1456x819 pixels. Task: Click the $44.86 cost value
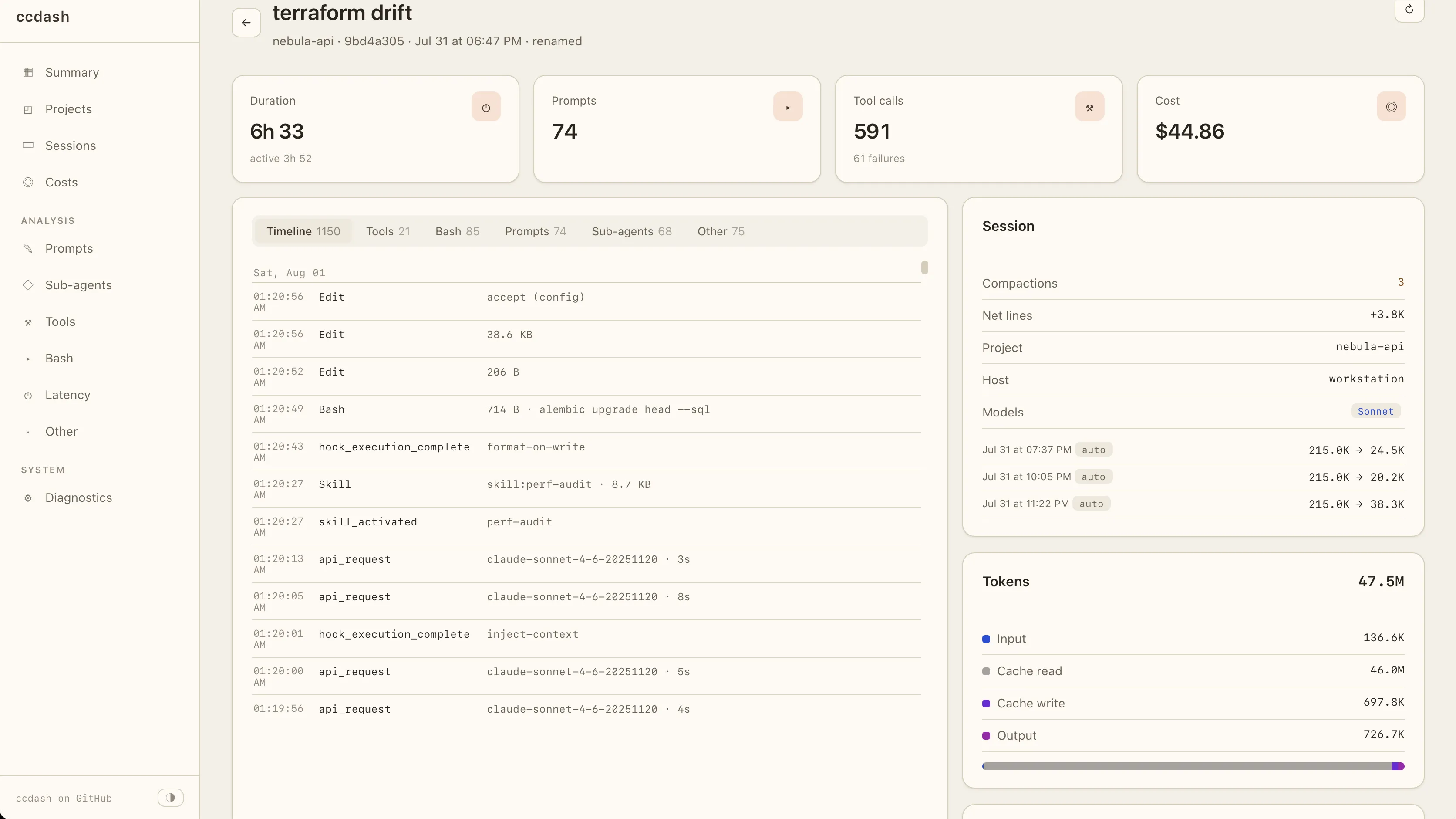click(x=1190, y=131)
